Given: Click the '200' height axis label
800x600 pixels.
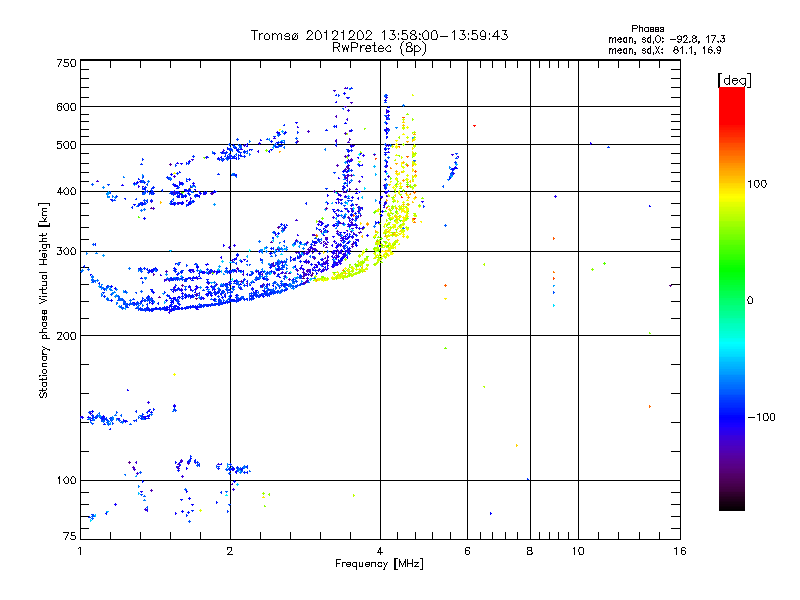Looking at the screenshot, I should tap(66, 336).
